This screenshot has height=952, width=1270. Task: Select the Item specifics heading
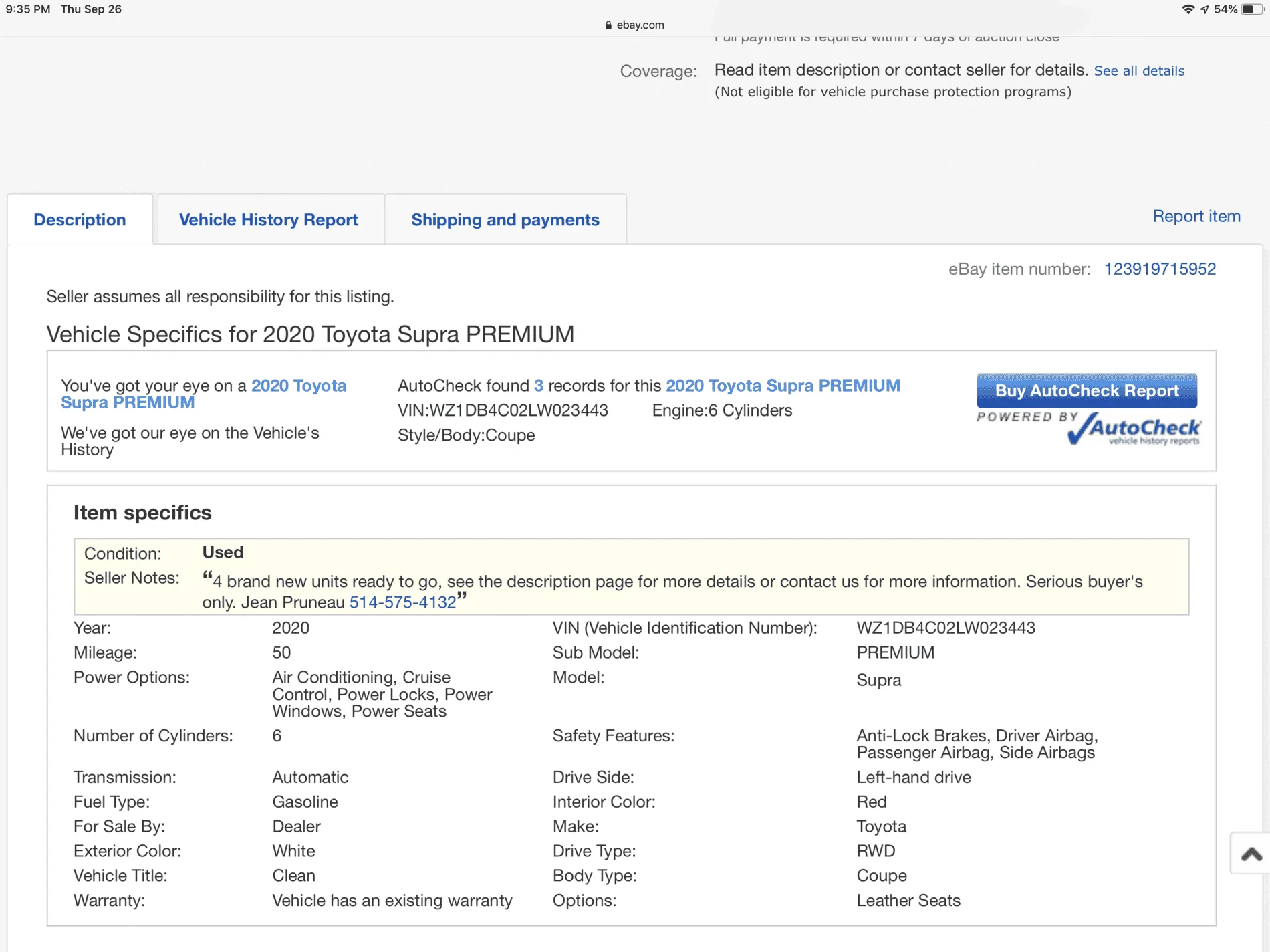142,513
